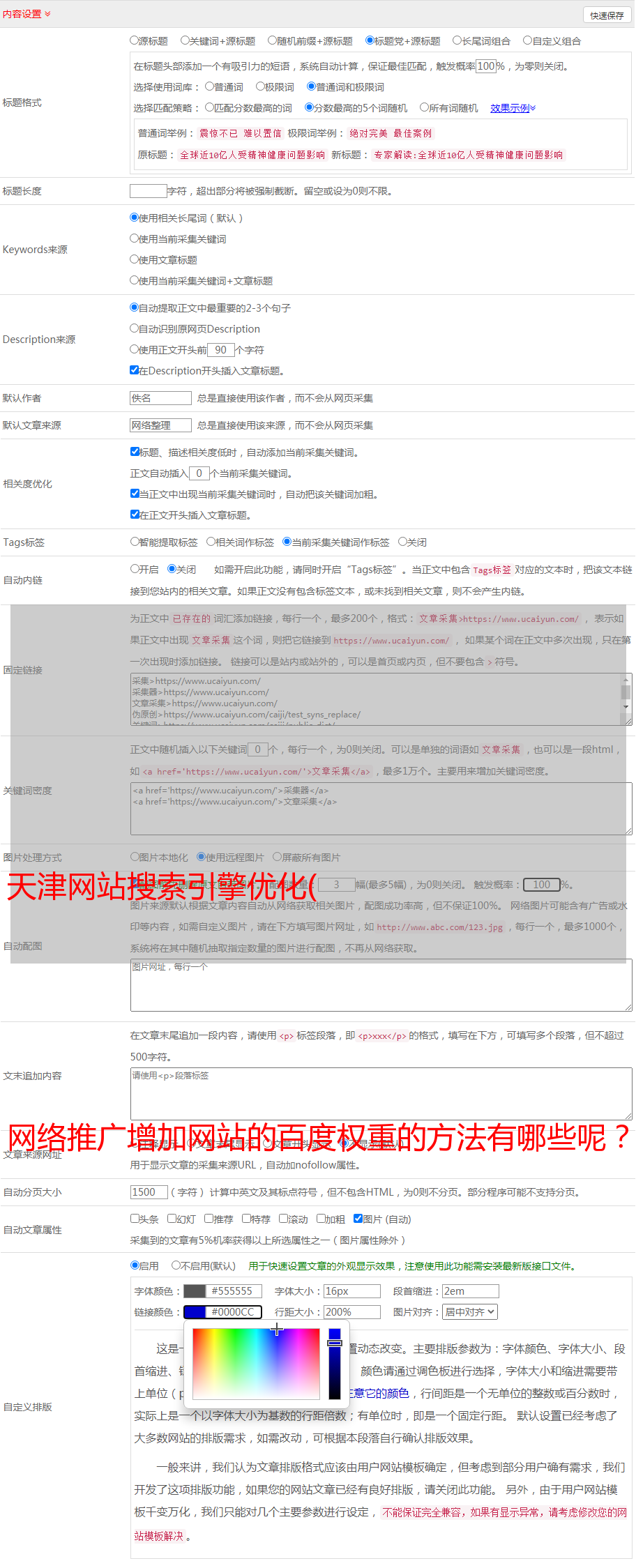Check the 头条 article attribute

(135, 1219)
